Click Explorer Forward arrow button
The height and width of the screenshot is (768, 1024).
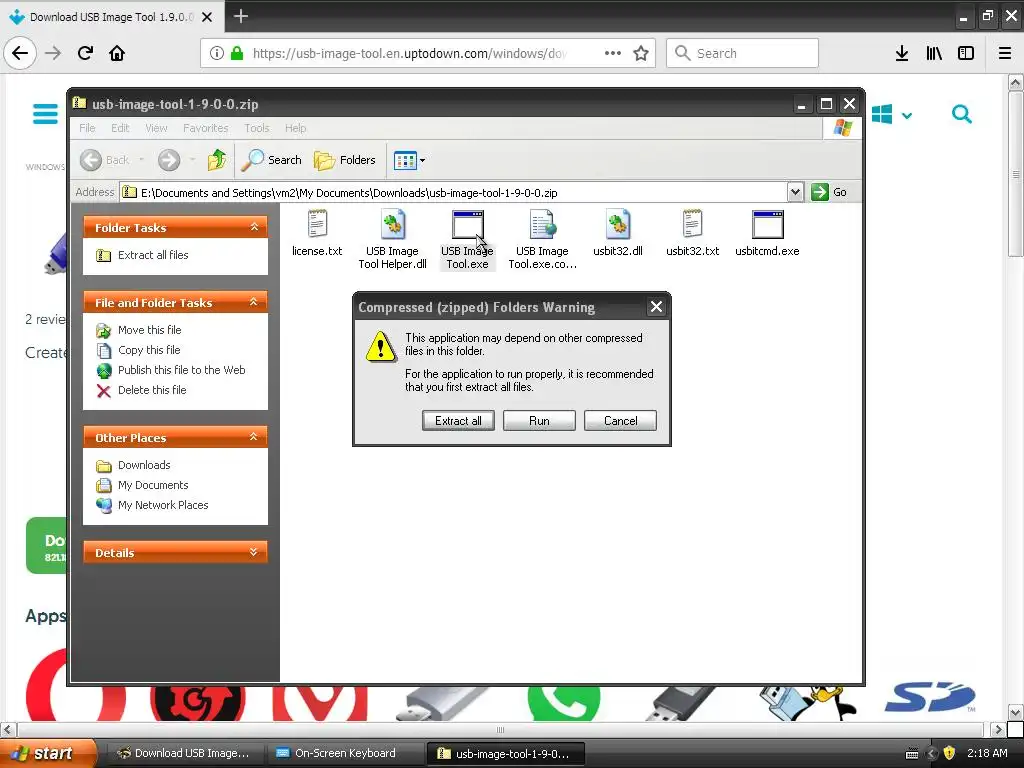coord(168,160)
